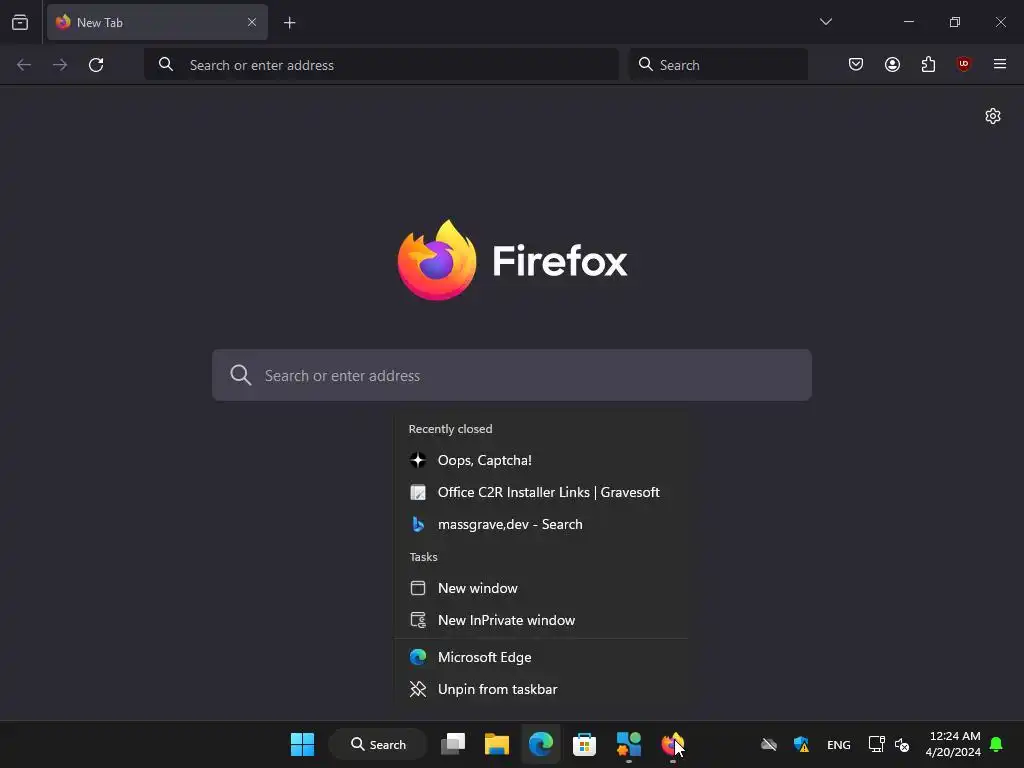The height and width of the screenshot is (768, 1024).
Task: Reload the current page
Action: tap(96, 65)
